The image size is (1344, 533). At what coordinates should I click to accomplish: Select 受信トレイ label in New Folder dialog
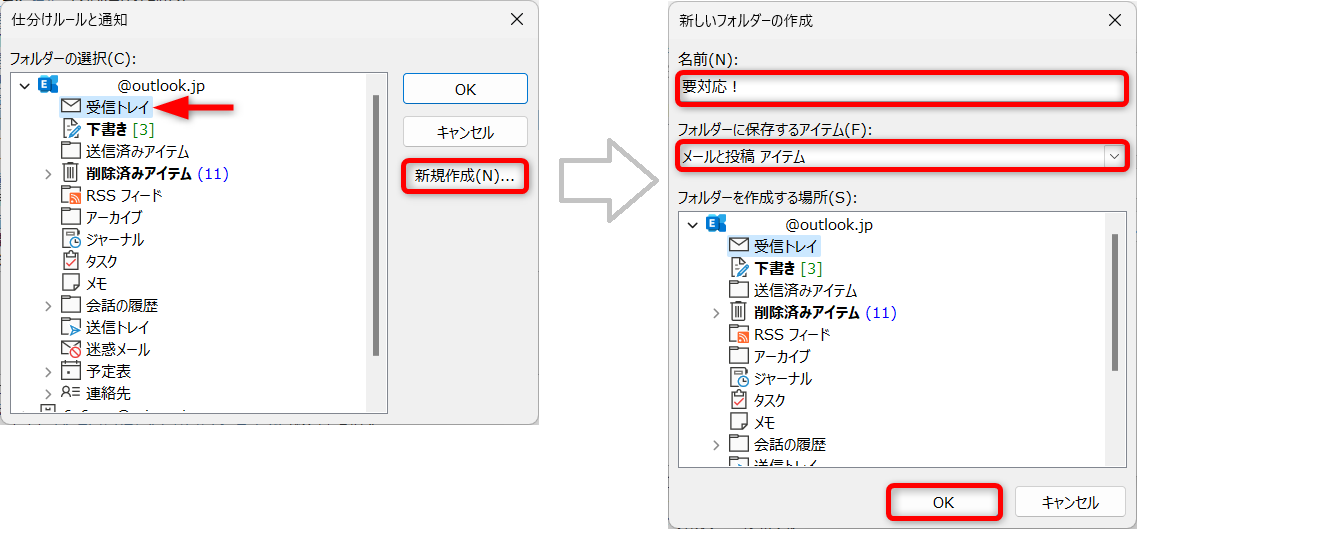click(x=786, y=246)
